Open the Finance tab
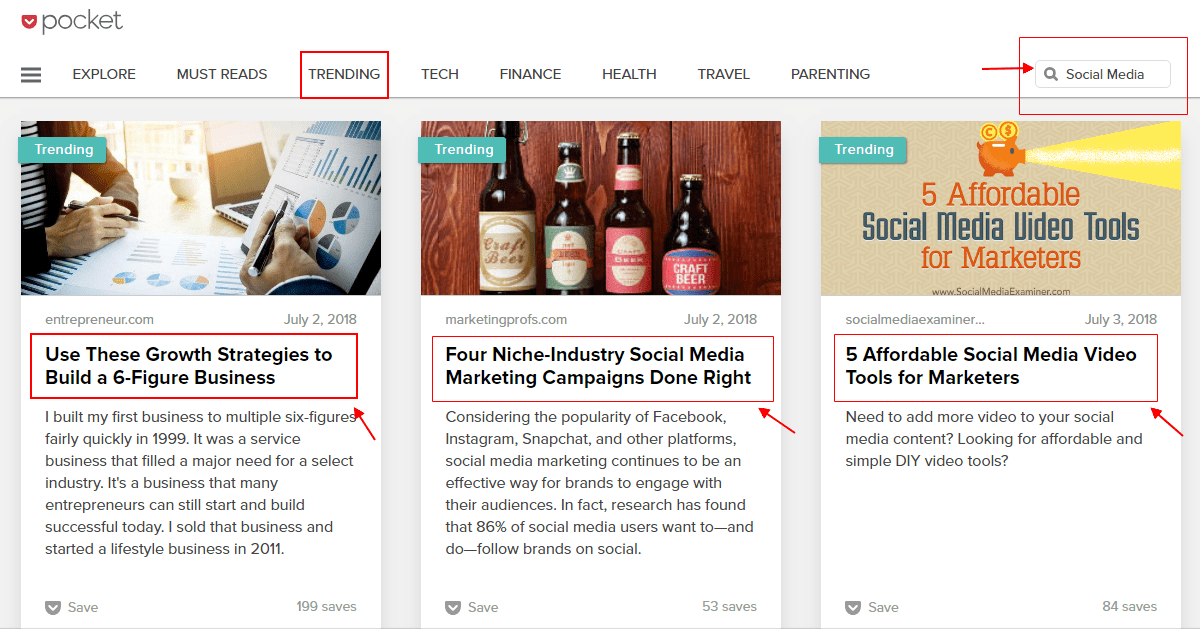Screen dimensions: 1200x629 [530, 74]
